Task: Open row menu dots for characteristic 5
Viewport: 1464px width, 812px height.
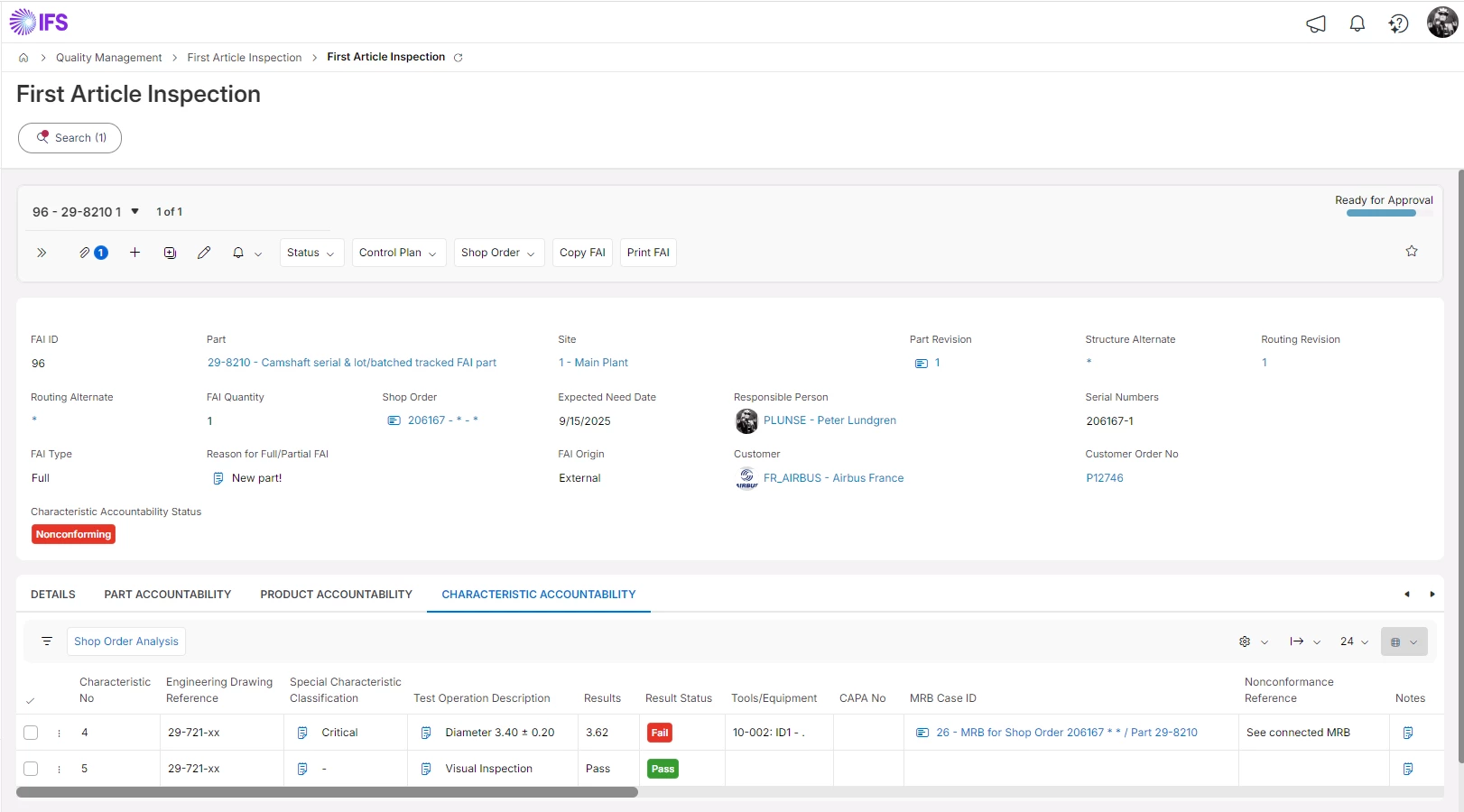Action: (x=60, y=770)
